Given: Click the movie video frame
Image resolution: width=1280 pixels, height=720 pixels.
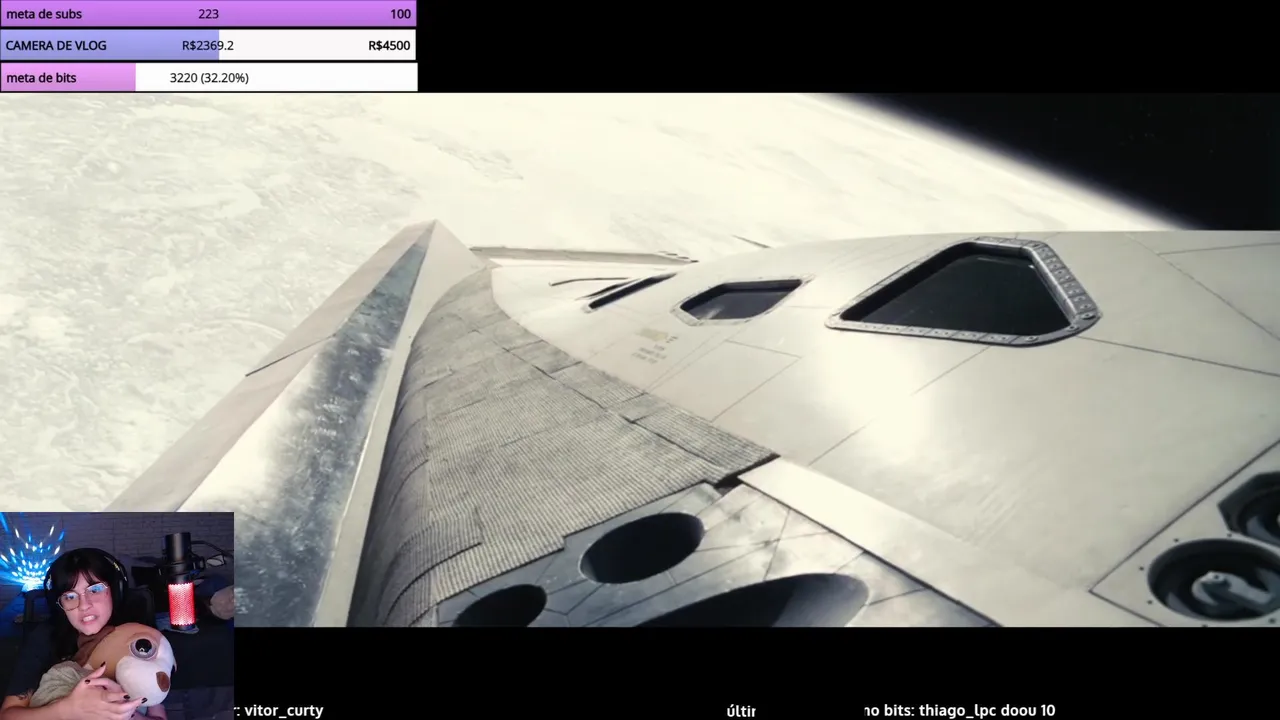Looking at the screenshot, I should pos(640,360).
